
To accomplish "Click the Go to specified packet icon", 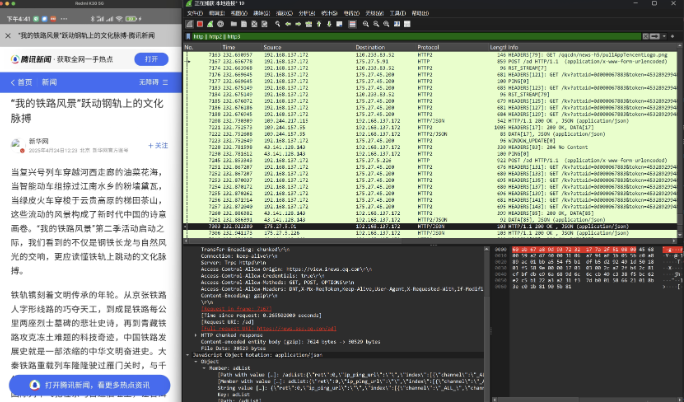I will point(309,24).
